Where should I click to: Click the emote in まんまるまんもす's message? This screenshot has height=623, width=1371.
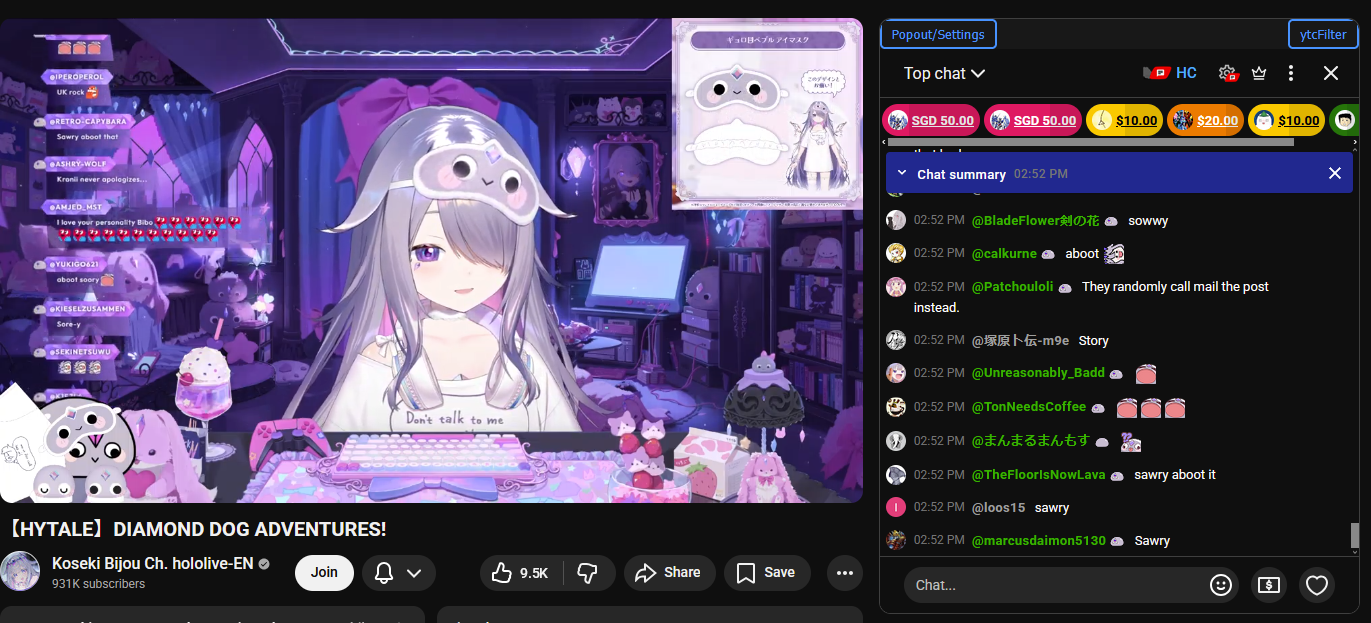(x=1131, y=441)
